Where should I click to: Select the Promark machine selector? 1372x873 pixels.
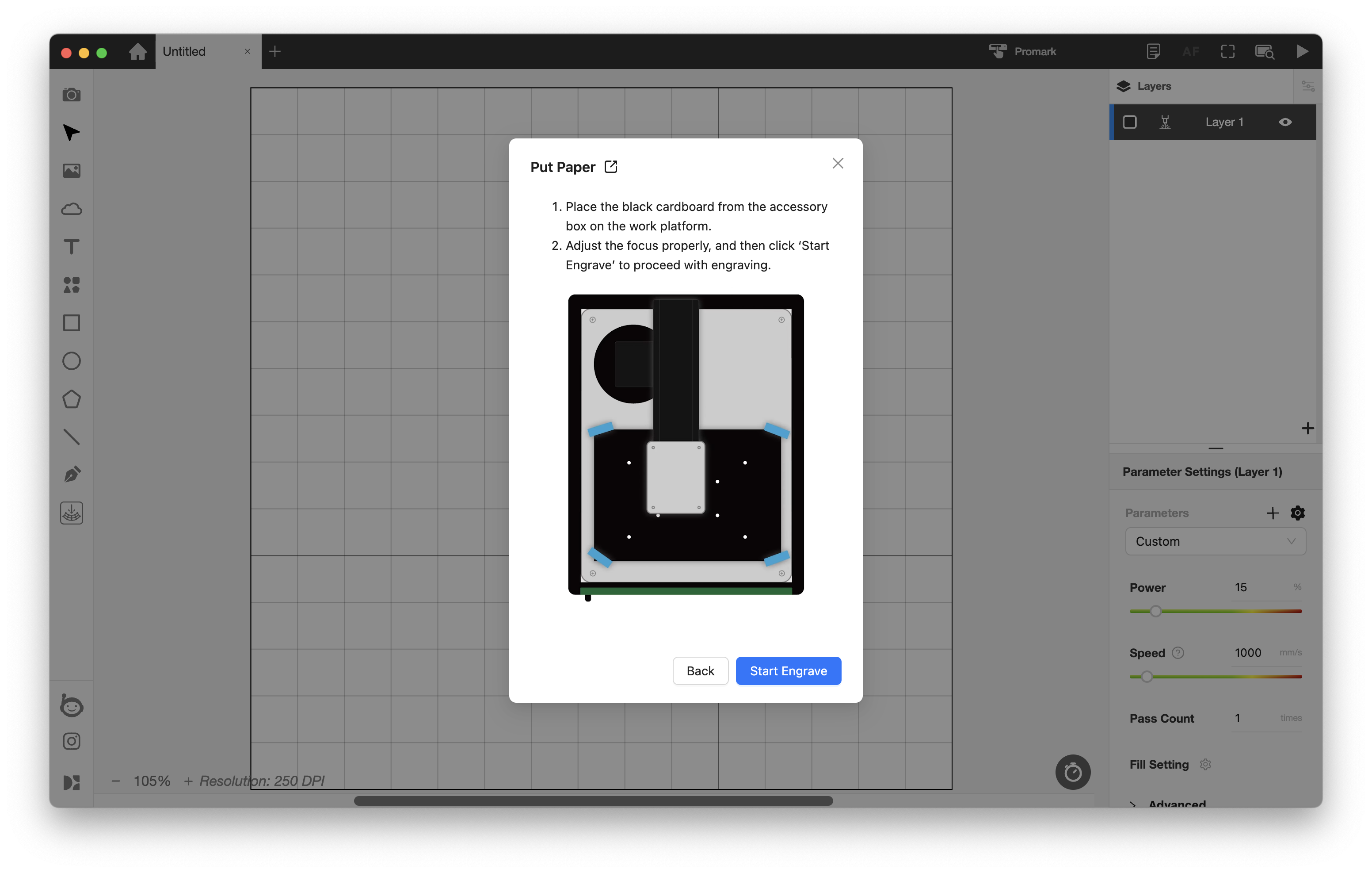1022,51
